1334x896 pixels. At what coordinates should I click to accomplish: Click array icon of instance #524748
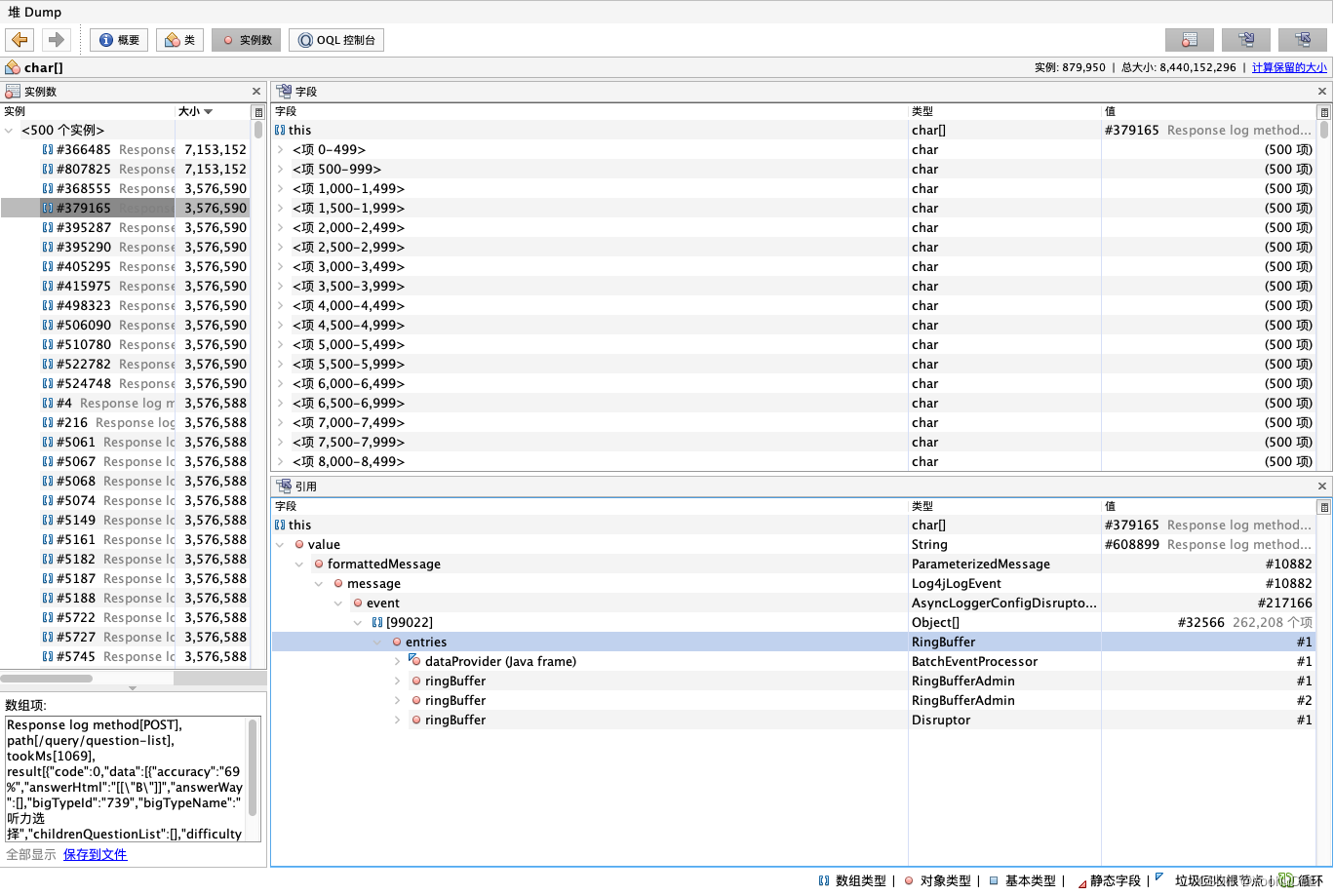[48, 384]
